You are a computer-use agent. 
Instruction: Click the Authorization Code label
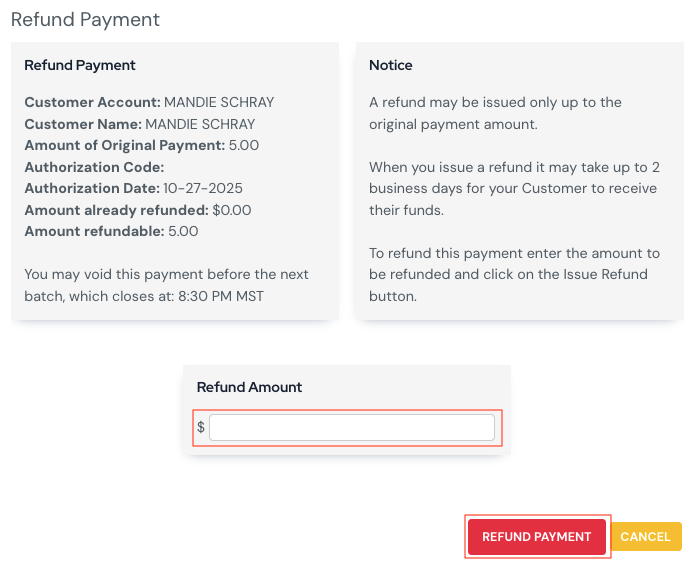(94, 167)
